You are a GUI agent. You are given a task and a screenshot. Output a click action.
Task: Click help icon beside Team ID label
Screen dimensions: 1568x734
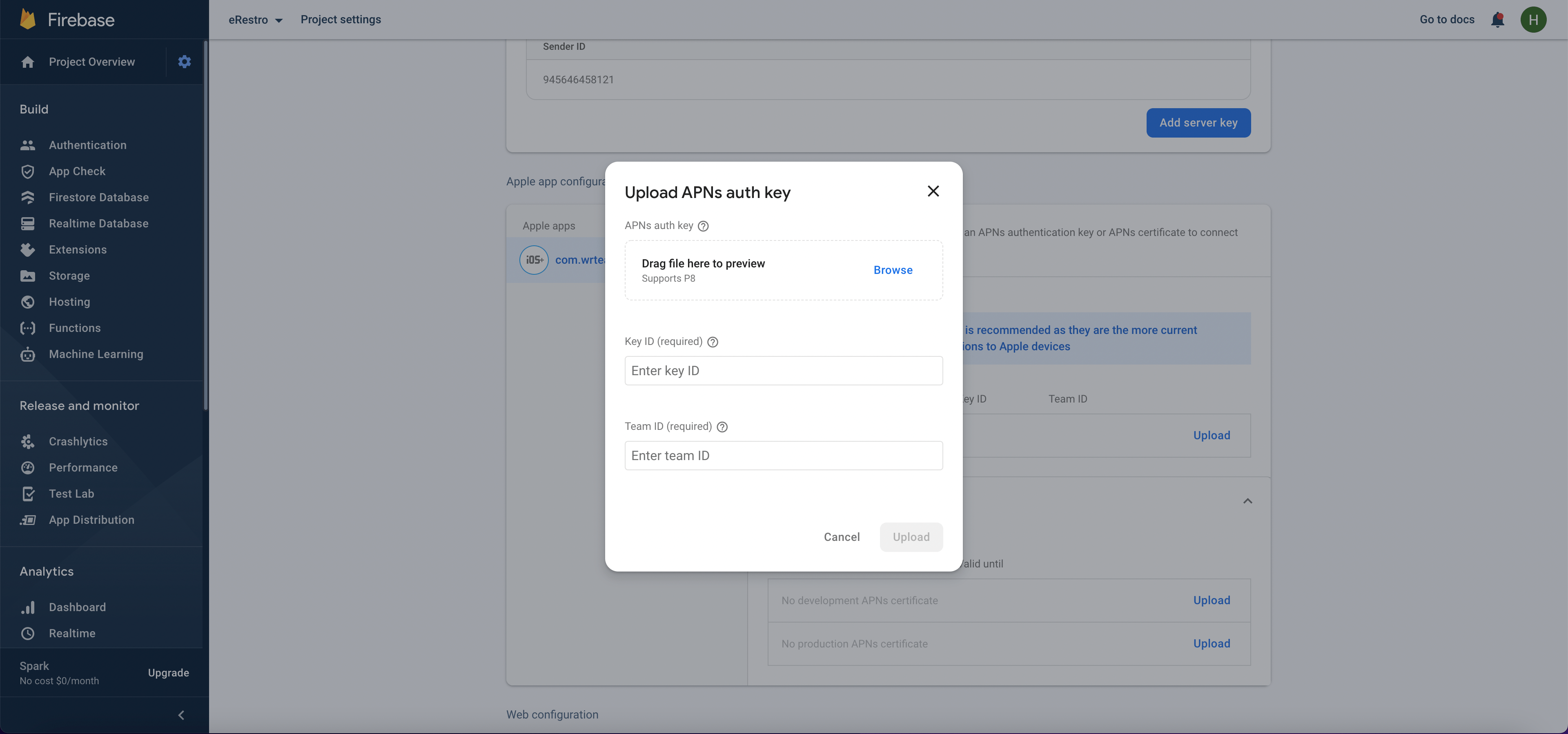click(x=722, y=427)
